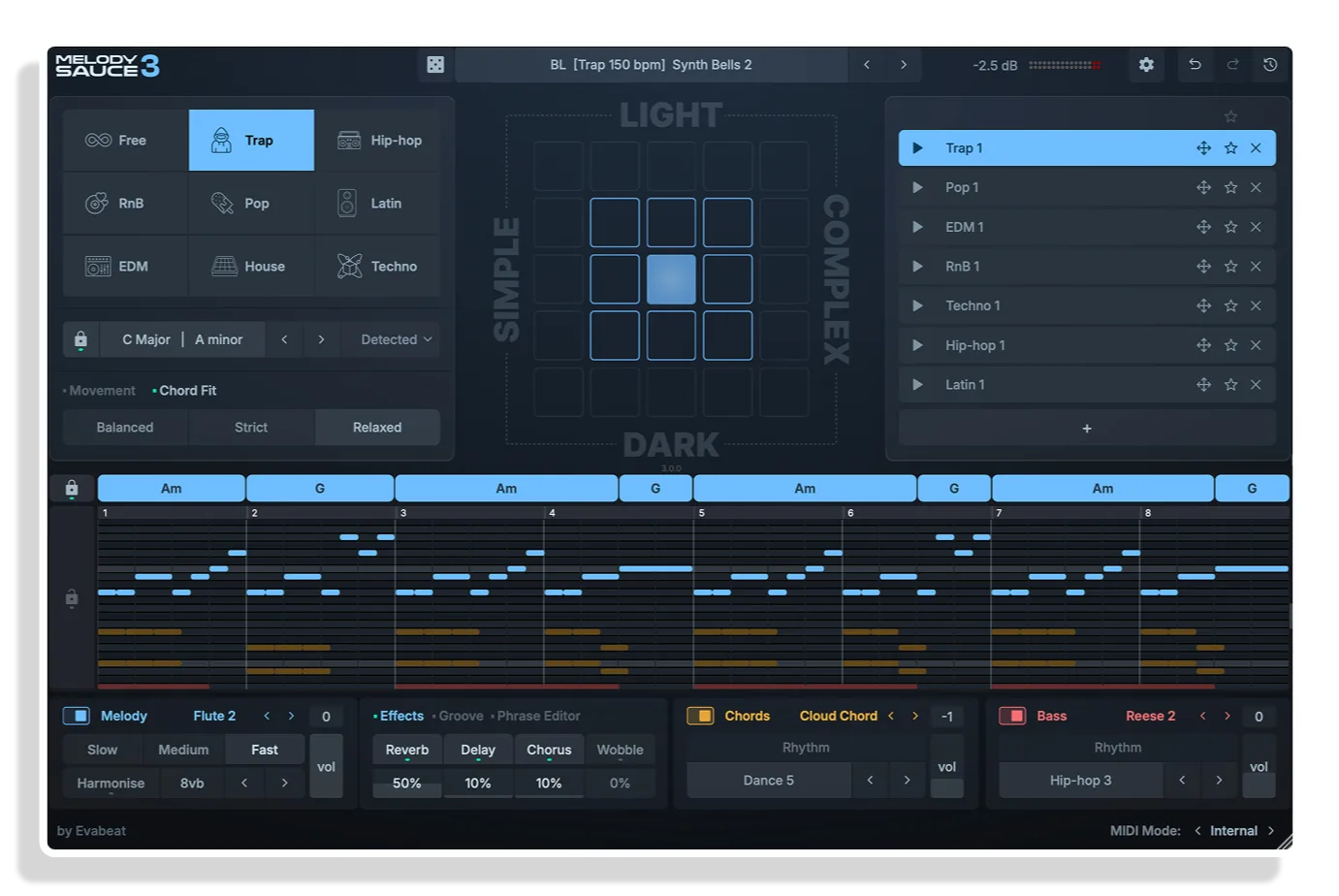Toggle the Wobble effect

(620, 750)
